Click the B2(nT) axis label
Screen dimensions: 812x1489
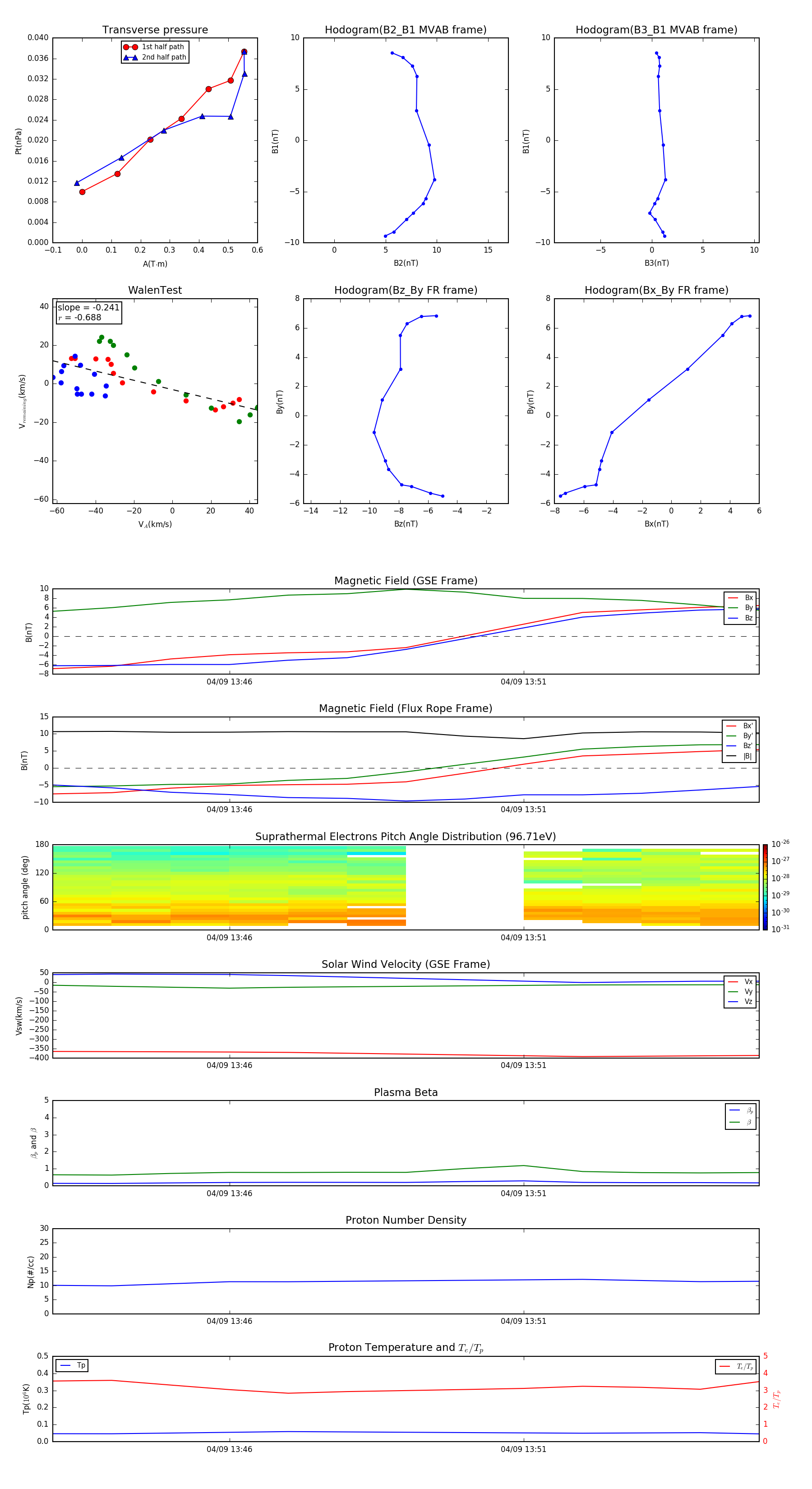(x=406, y=263)
